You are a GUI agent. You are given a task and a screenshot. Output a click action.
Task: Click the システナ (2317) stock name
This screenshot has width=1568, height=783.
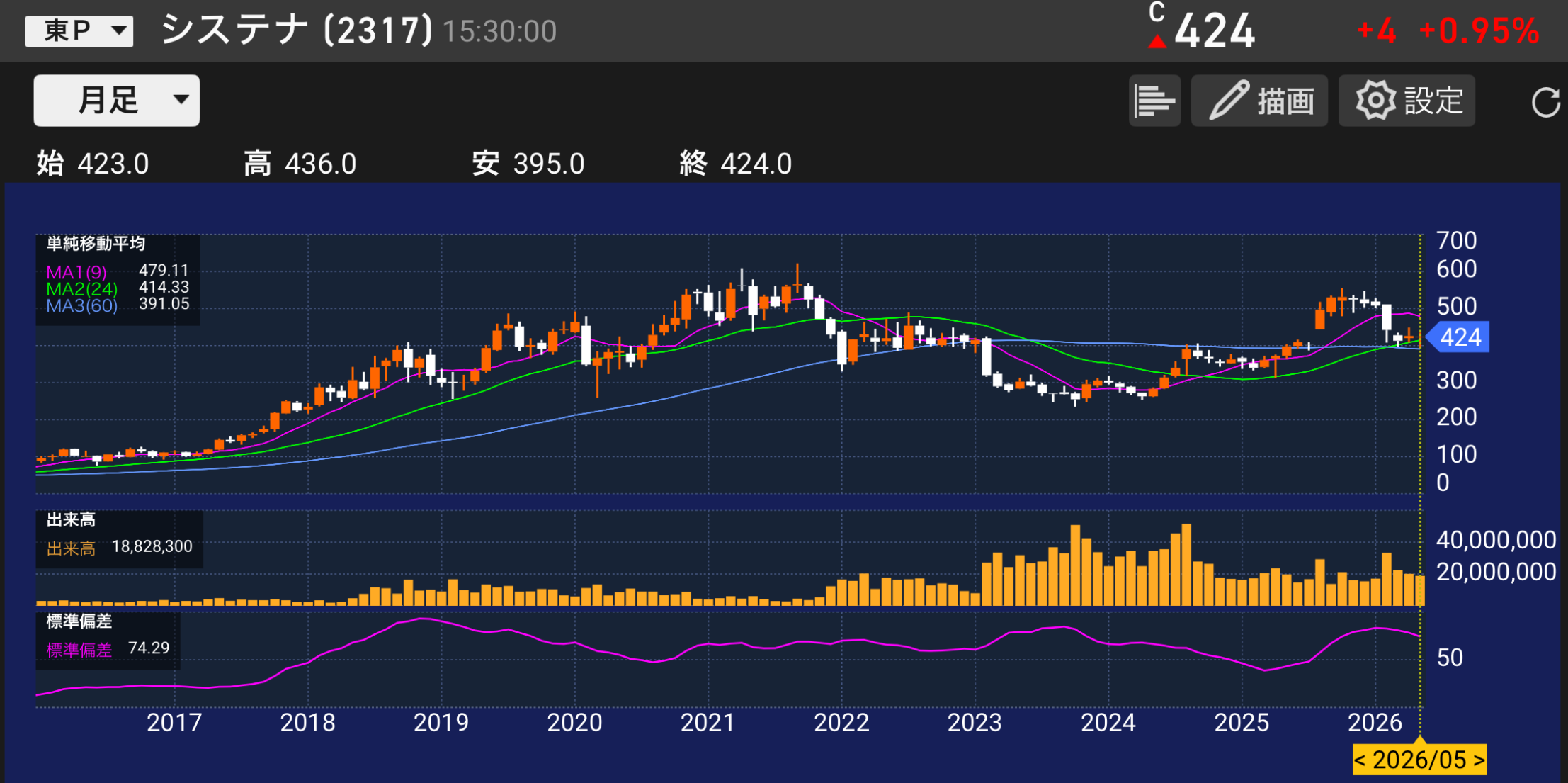point(297,30)
